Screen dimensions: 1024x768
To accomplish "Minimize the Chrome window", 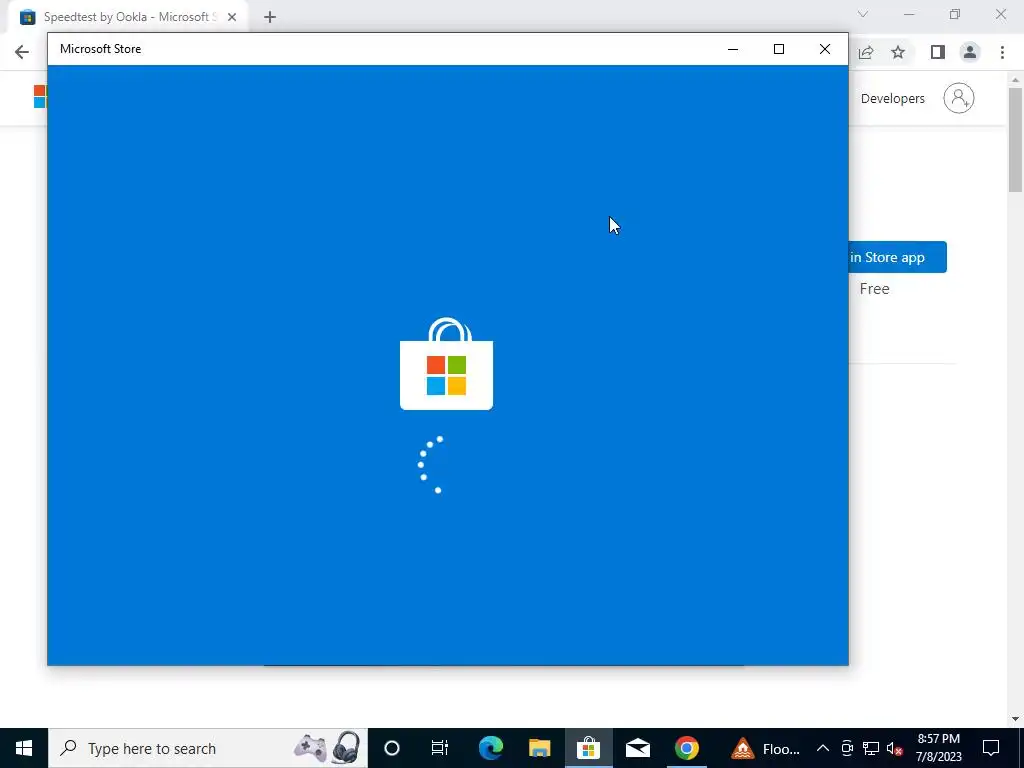I will point(909,14).
